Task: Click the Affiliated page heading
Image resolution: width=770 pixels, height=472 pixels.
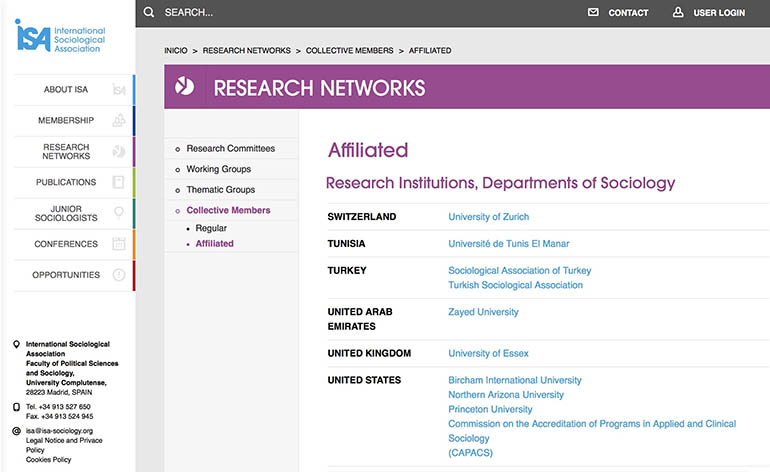Action: coord(368,150)
